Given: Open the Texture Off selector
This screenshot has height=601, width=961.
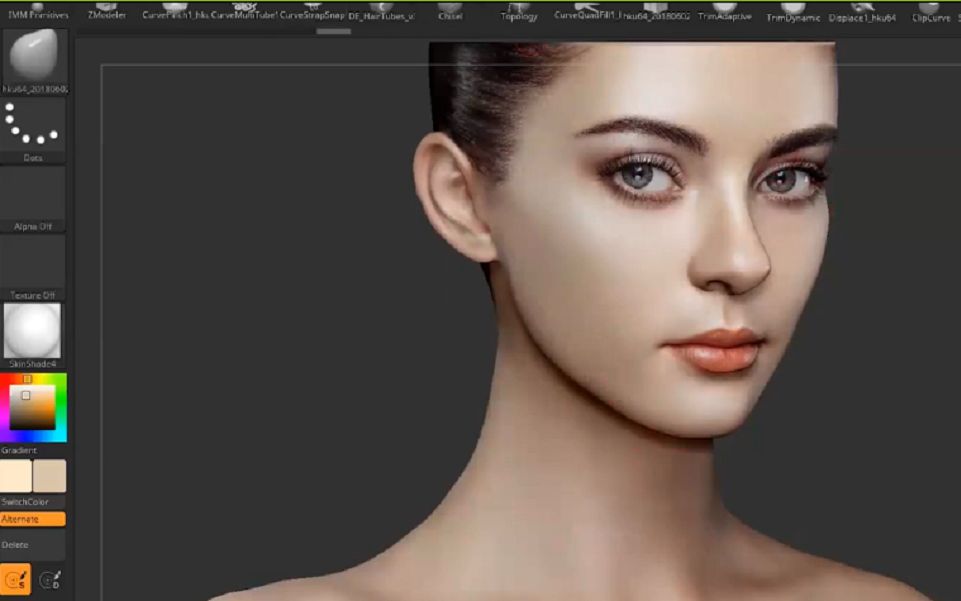Looking at the screenshot, I should point(33,264).
